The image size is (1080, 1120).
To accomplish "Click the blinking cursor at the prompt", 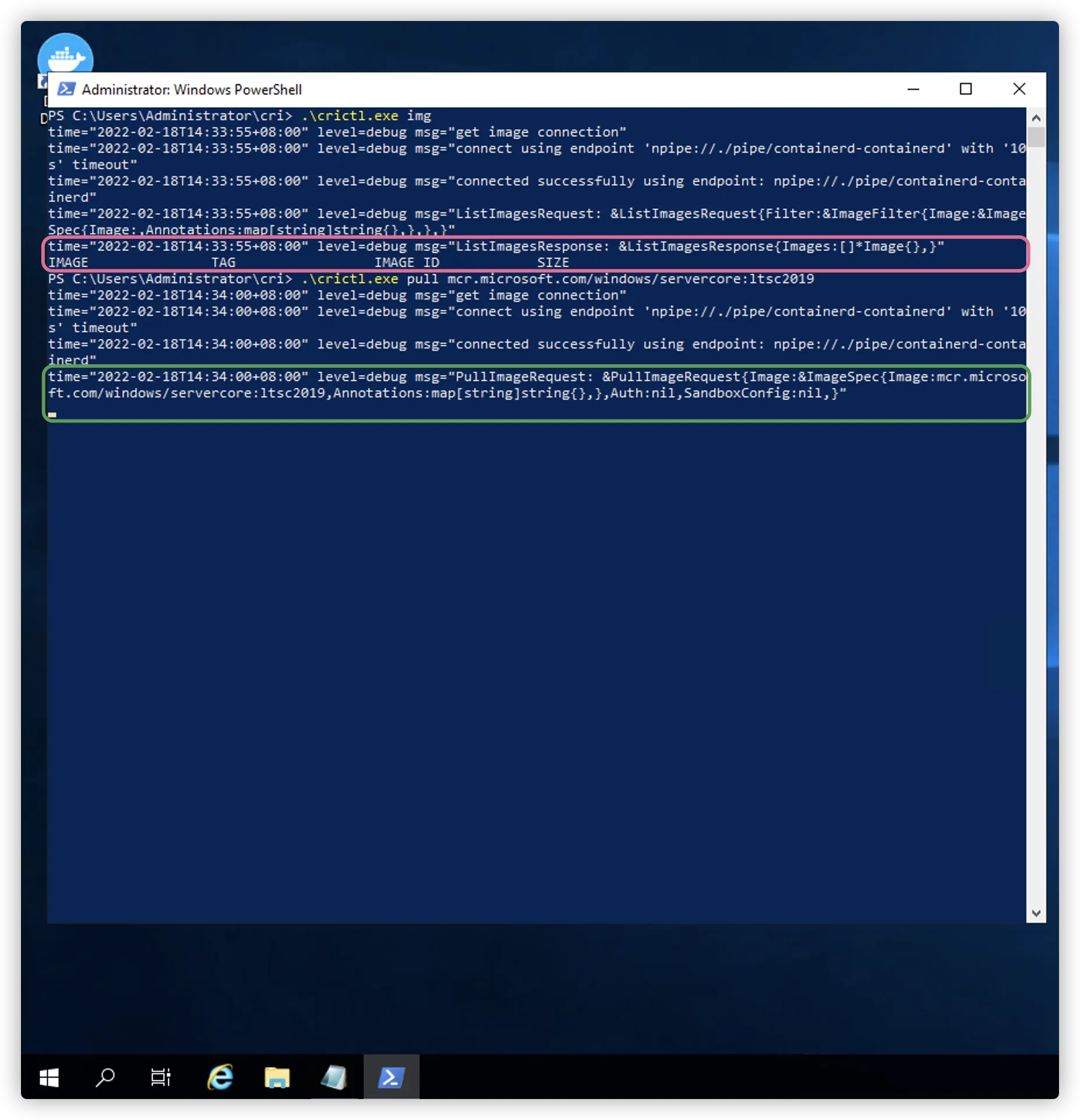I will (53, 415).
